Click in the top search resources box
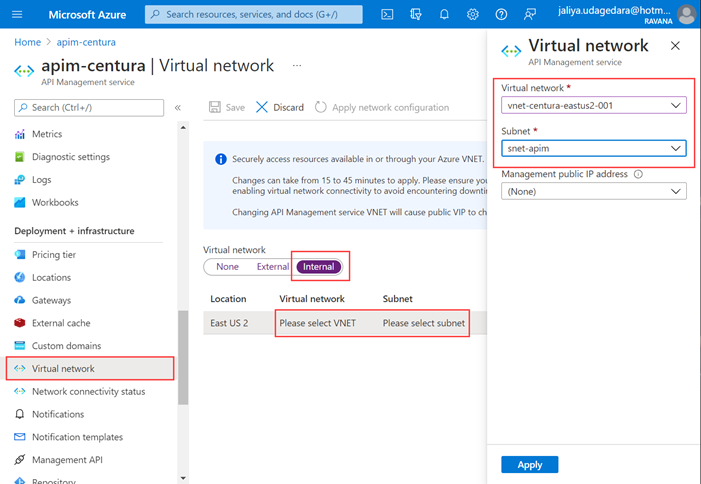Image resolution: width=701 pixels, height=484 pixels. [253, 15]
